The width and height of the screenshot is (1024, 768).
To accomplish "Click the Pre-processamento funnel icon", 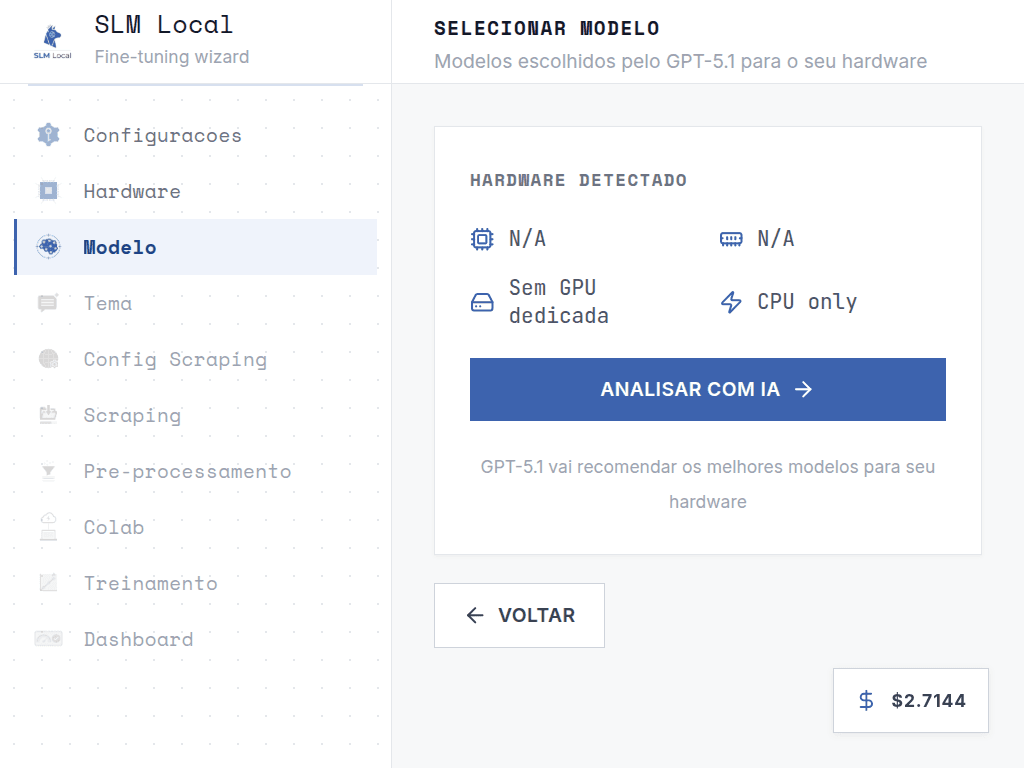I will (47, 471).
